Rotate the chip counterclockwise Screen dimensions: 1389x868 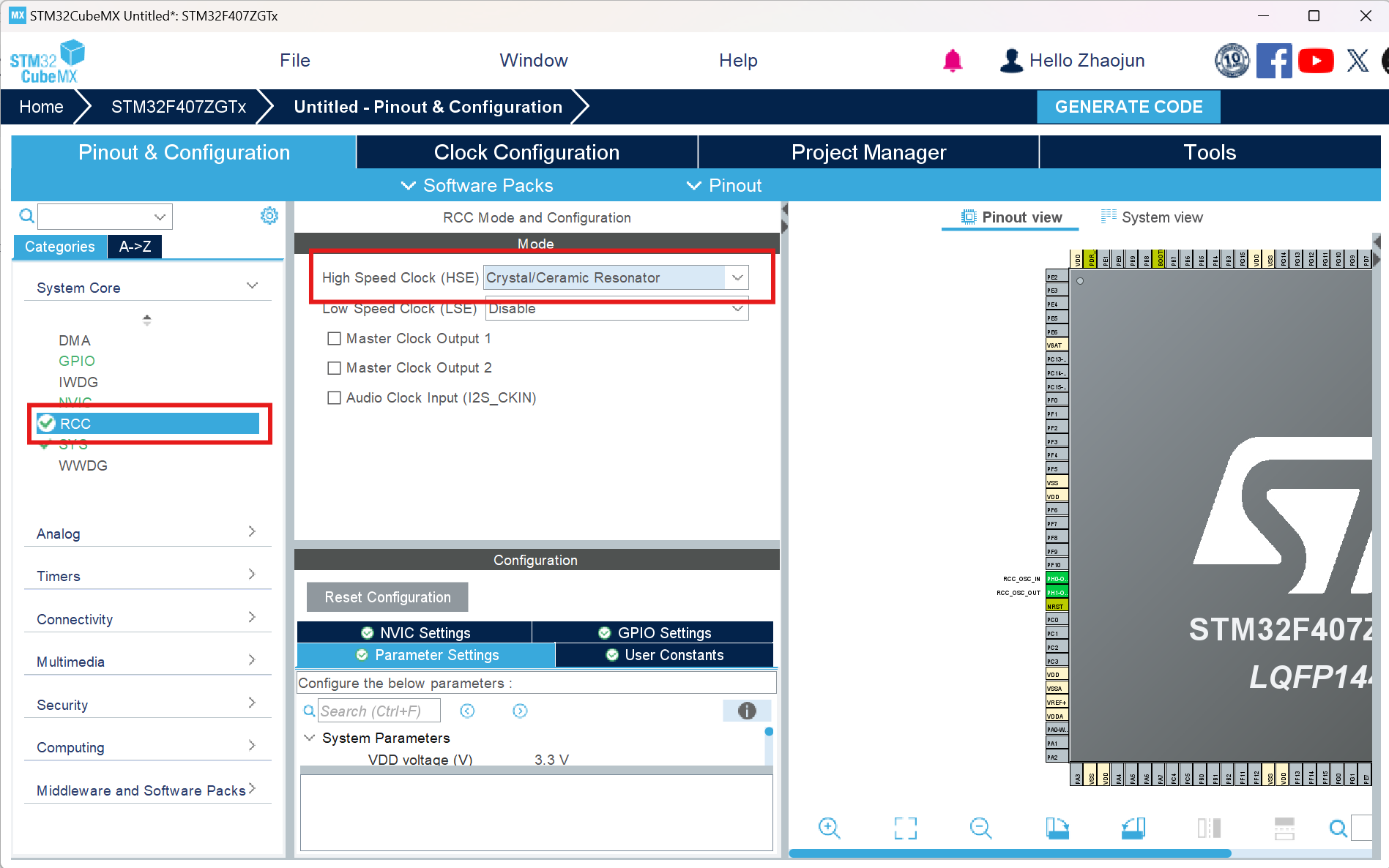coord(1133,828)
